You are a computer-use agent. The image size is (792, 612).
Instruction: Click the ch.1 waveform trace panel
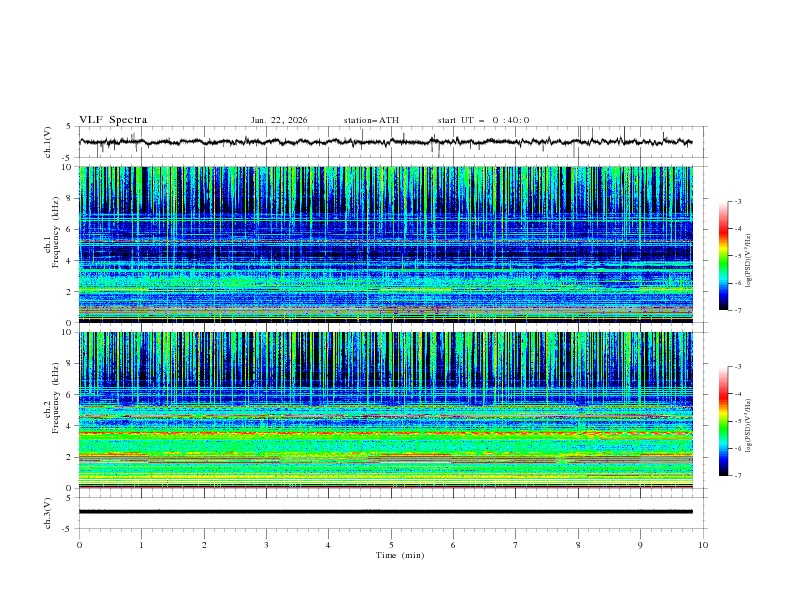391,142
